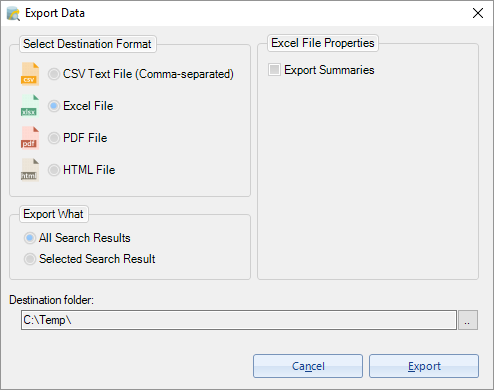The width and height of the screenshot is (494, 390).
Task: Enable the Export Summaries checkbox
Action: coord(274,70)
